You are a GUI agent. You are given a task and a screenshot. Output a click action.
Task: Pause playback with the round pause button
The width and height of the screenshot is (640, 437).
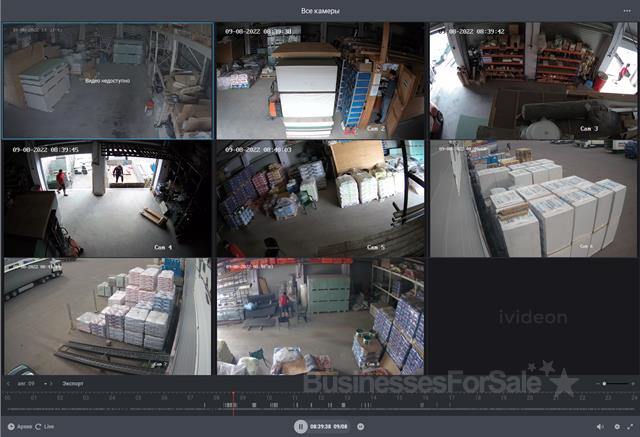pyautogui.click(x=300, y=426)
